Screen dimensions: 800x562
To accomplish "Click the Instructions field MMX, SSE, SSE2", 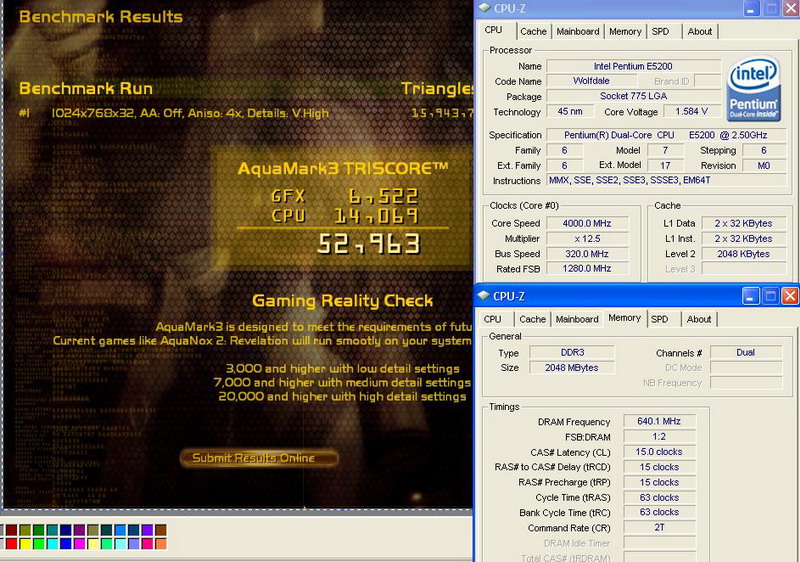I will [x=666, y=180].
